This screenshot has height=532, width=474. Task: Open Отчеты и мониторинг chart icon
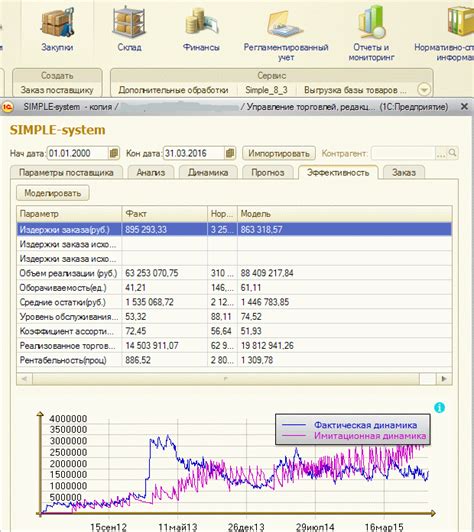point(372,22)
